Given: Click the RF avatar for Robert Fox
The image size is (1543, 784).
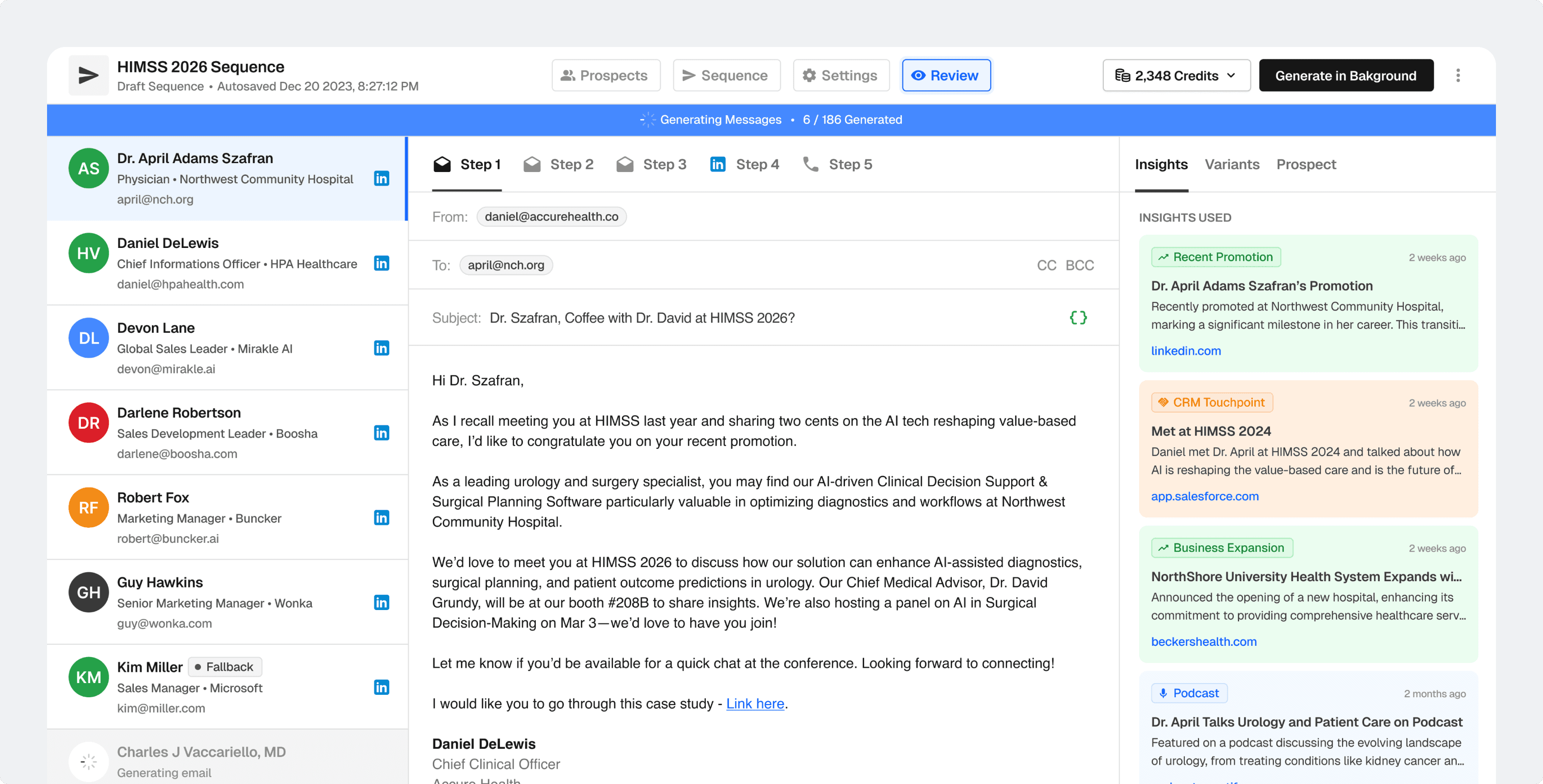Looking at the screenshot, I should [x=89, y=507].
